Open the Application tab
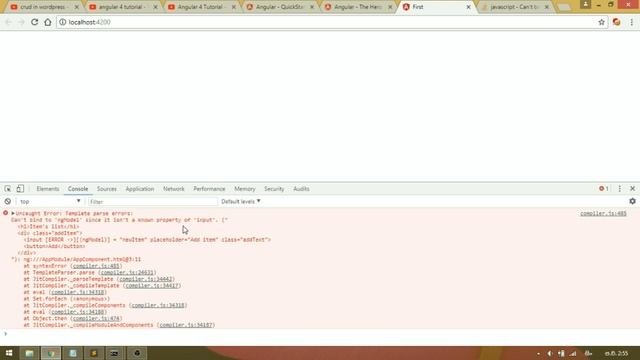The width and height of the screenshot is (640, 360). pos(140,189)
